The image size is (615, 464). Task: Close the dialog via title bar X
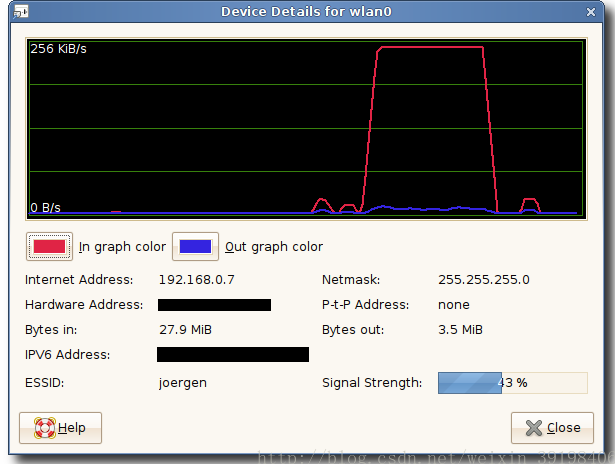pyautogui.click(x=591, y=12)
